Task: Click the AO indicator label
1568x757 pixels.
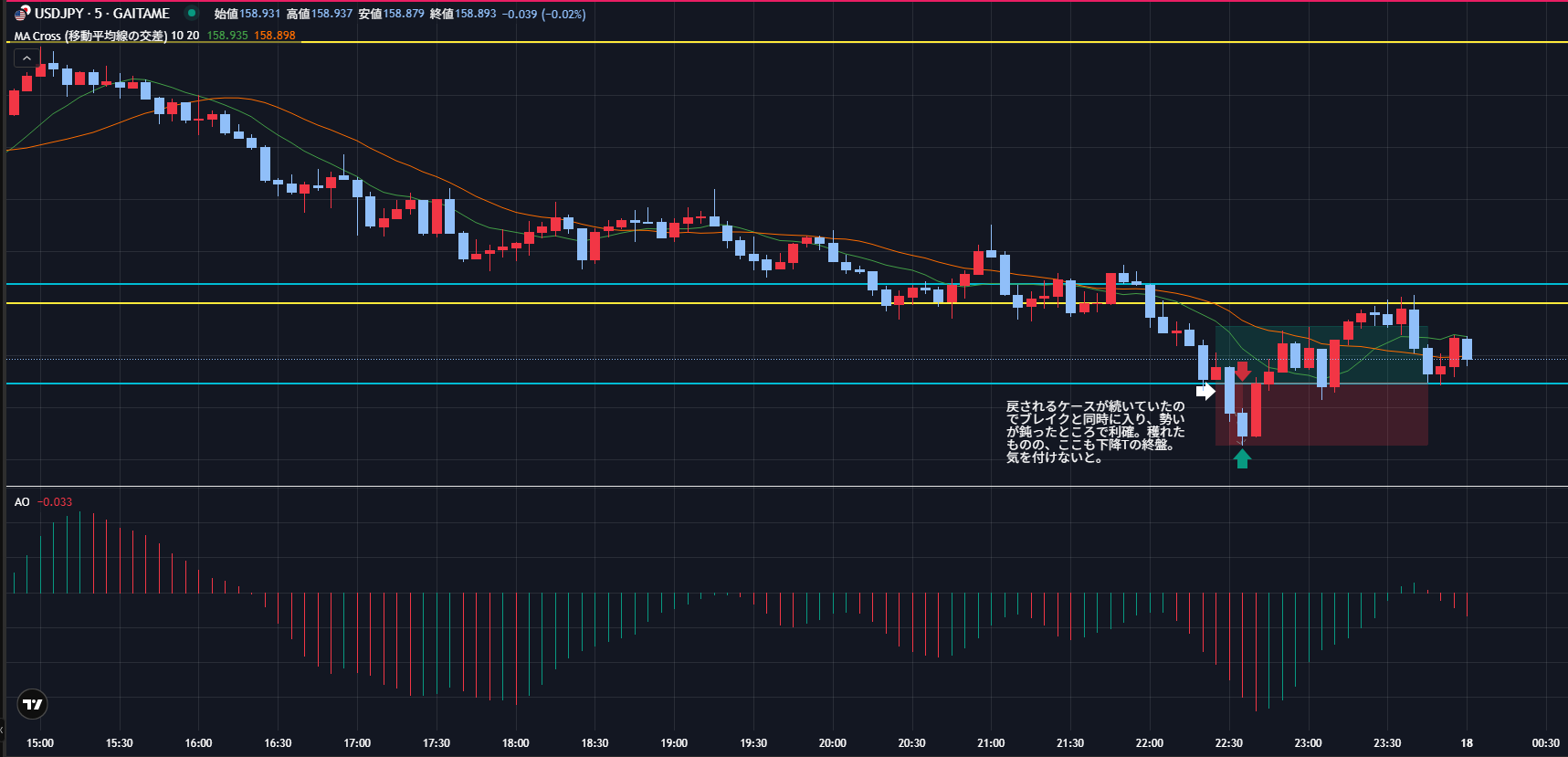Action: tap(22, 502)
